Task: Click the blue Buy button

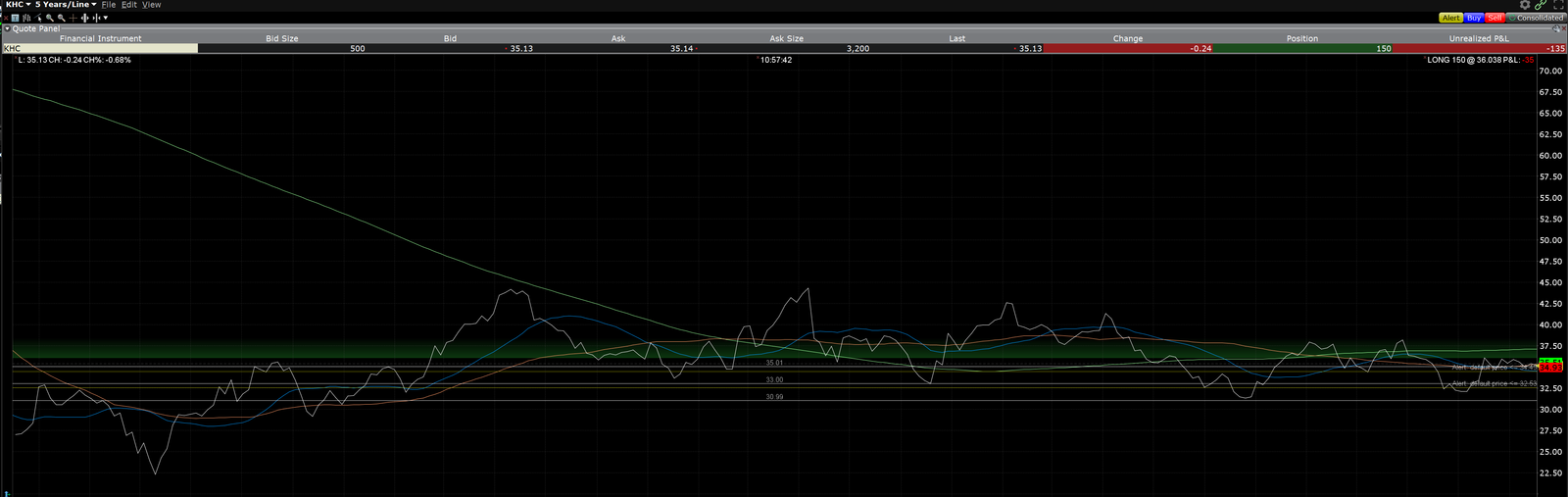Action: pyautogui.click(x=1474, y=18)
